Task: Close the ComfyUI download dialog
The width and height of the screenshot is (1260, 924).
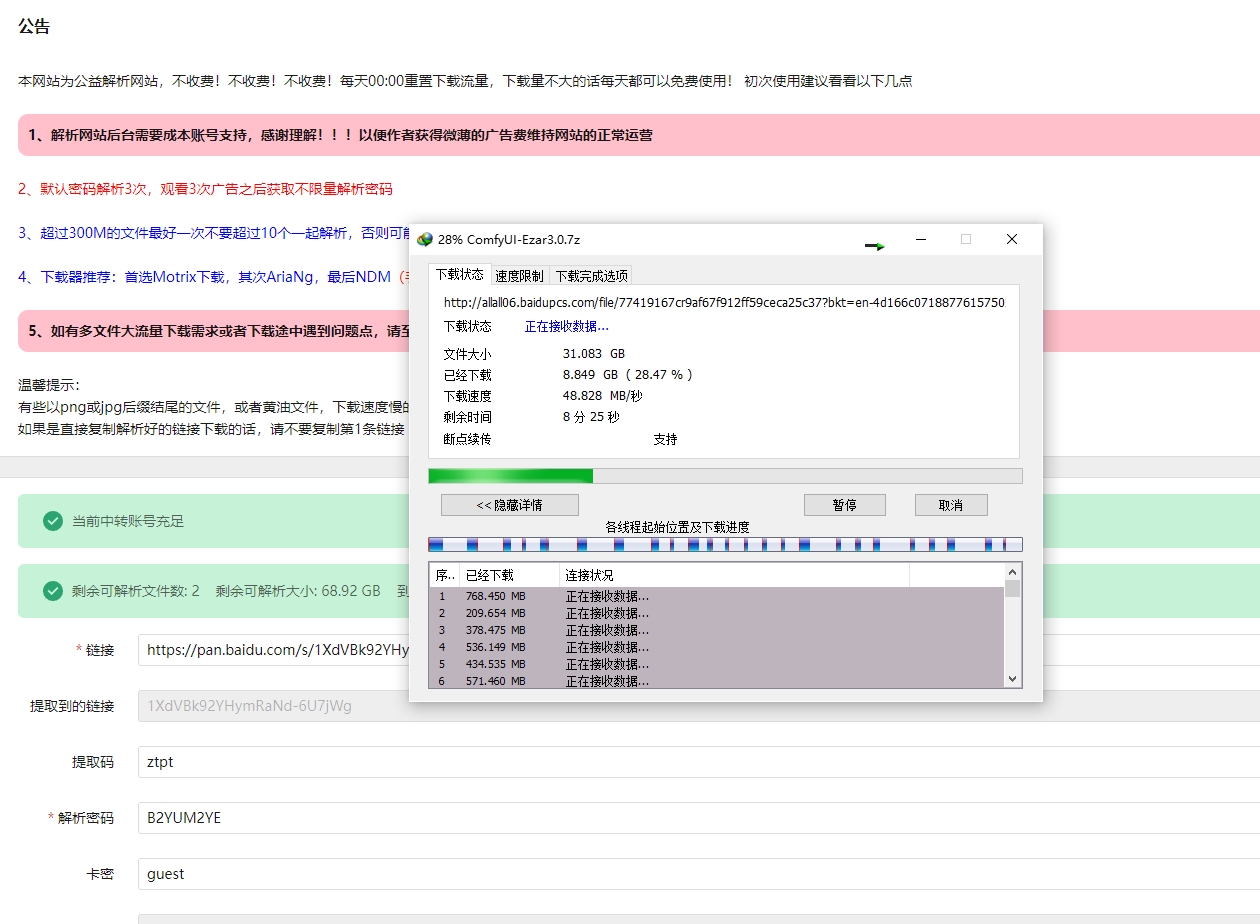Action: coord(1011,239)
